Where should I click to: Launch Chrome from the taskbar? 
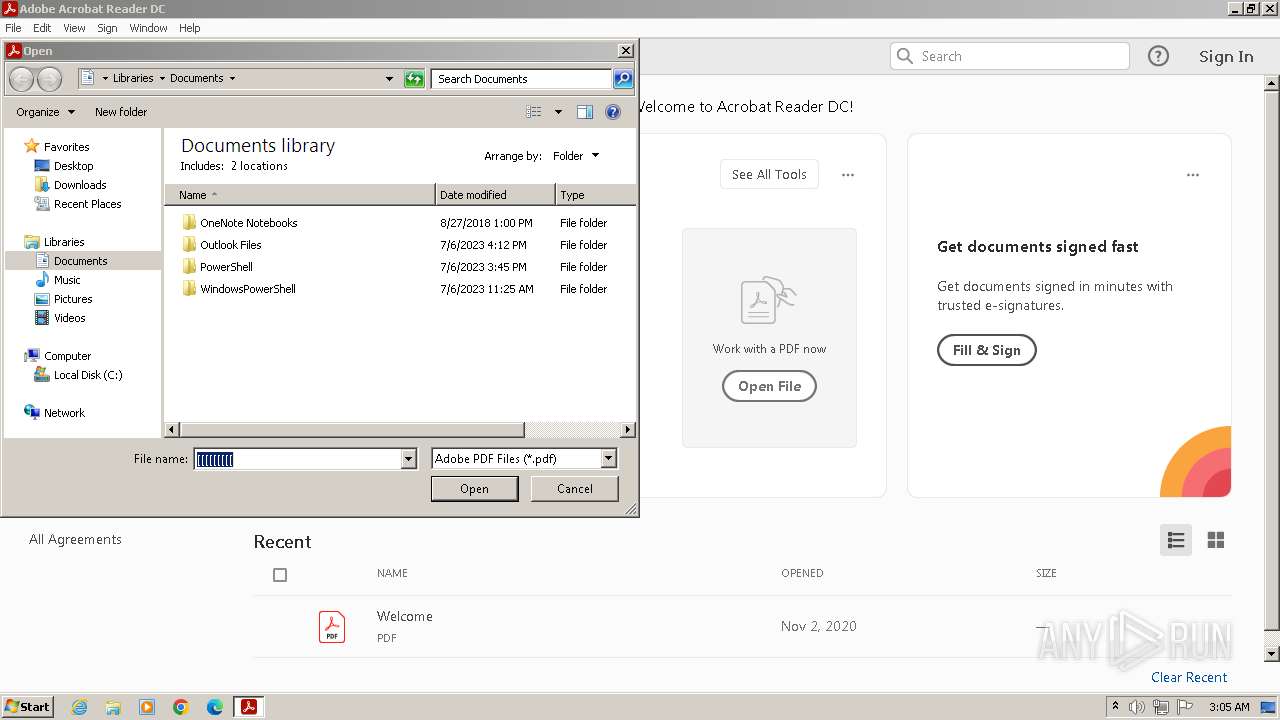181,707
